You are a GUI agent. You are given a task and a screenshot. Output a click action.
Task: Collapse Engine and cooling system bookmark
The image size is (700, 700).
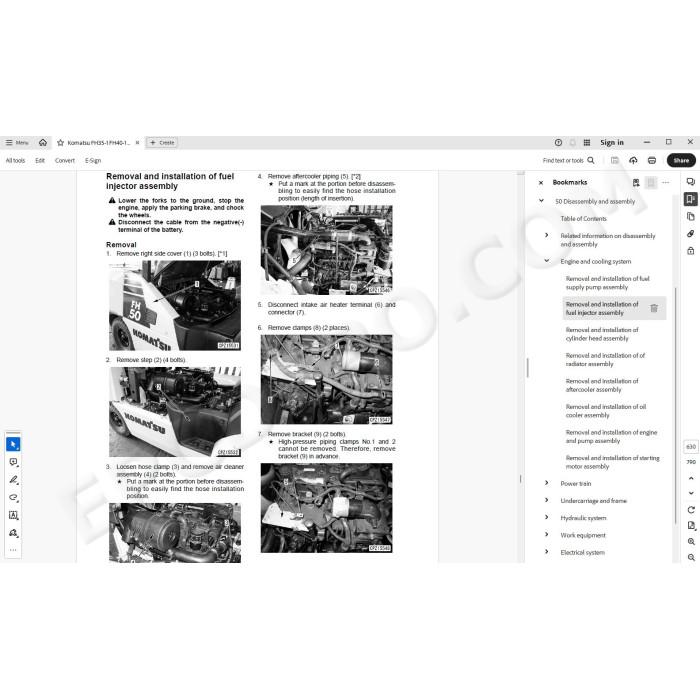[546, 261]
